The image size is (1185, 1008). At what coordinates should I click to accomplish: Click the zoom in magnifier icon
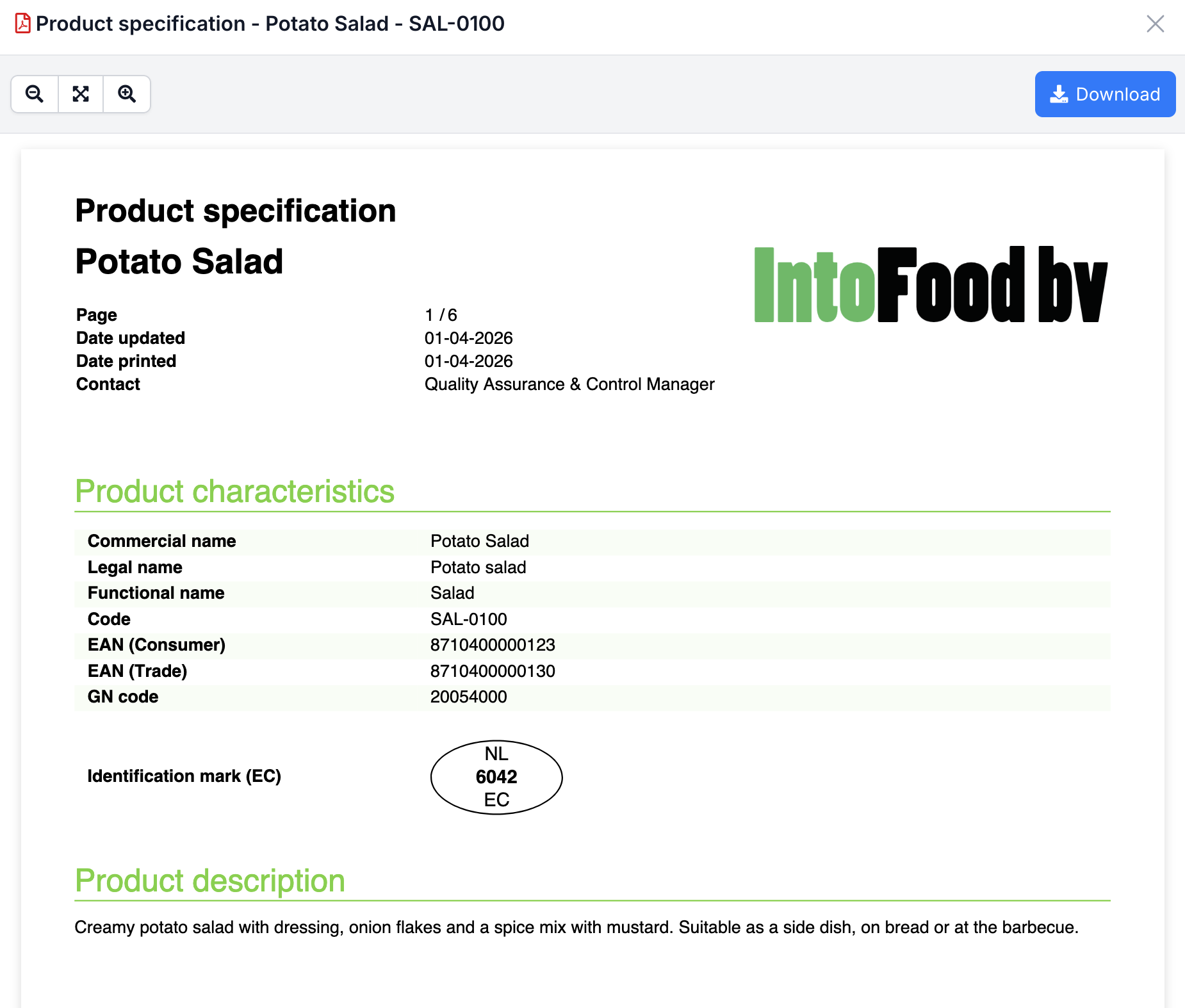126,93
